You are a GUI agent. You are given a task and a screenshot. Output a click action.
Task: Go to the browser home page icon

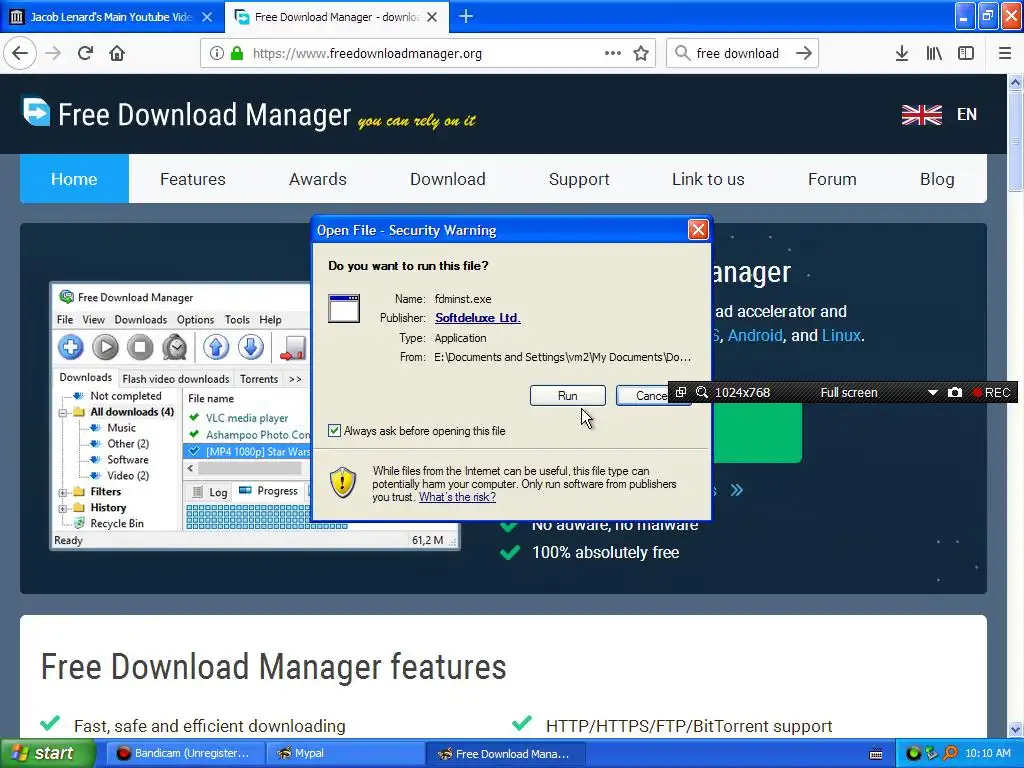[117, 54]
